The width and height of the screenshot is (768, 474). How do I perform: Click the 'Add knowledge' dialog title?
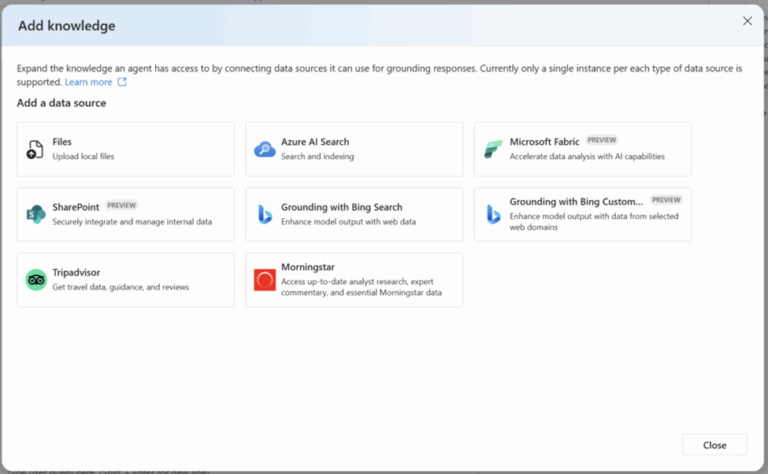point(67,25)
